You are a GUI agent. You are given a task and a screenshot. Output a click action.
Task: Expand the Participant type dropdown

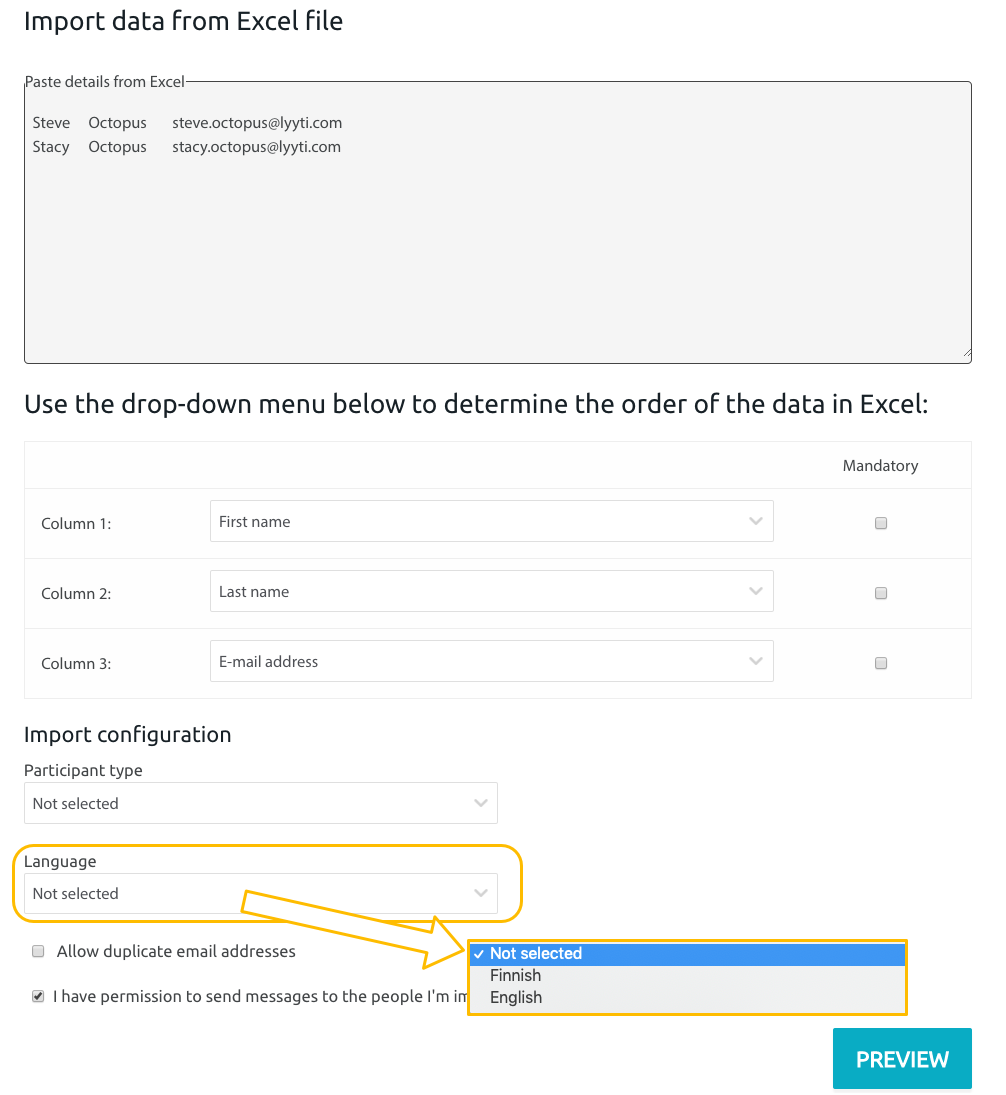pyautogui.click(x=260, y=803)
